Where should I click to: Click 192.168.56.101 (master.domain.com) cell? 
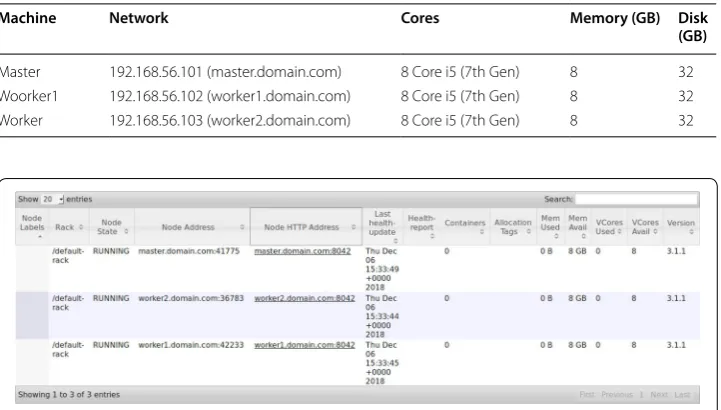coord(225,72)
